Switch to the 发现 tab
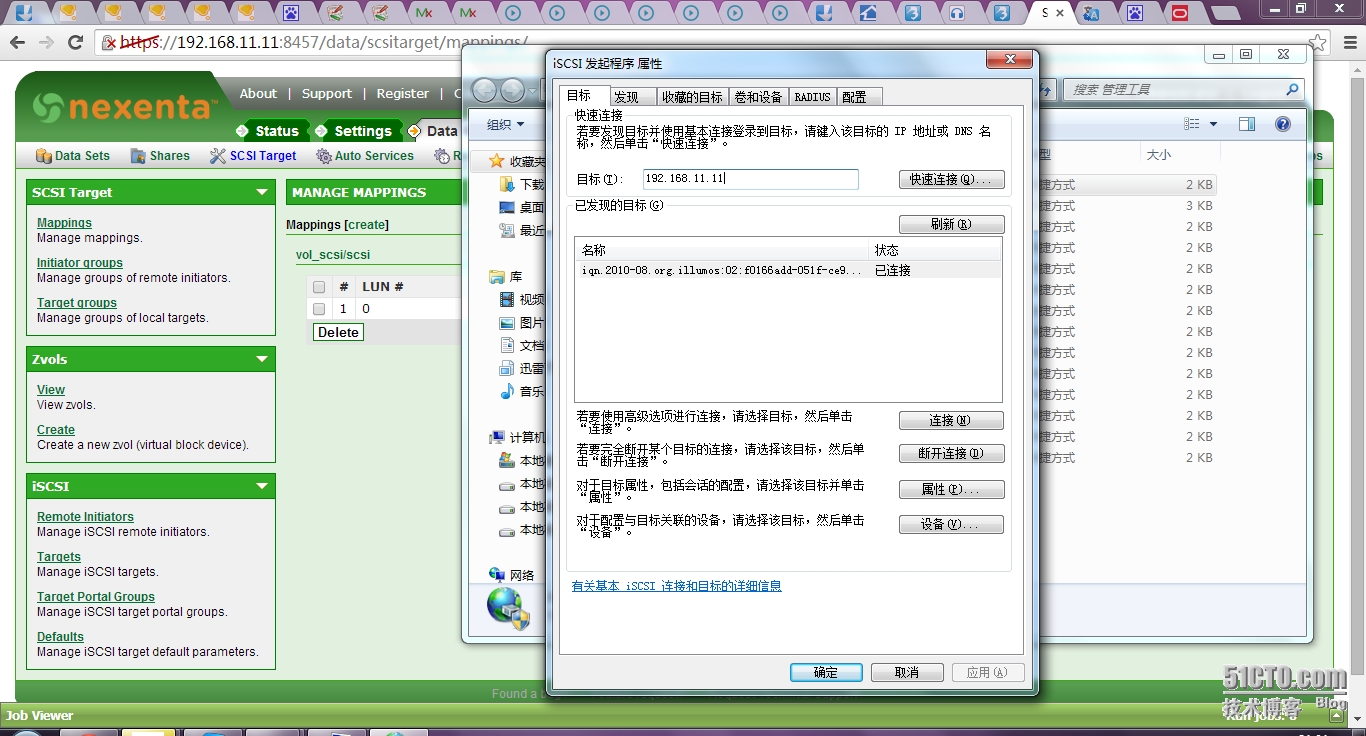 (x=632, y=97)
